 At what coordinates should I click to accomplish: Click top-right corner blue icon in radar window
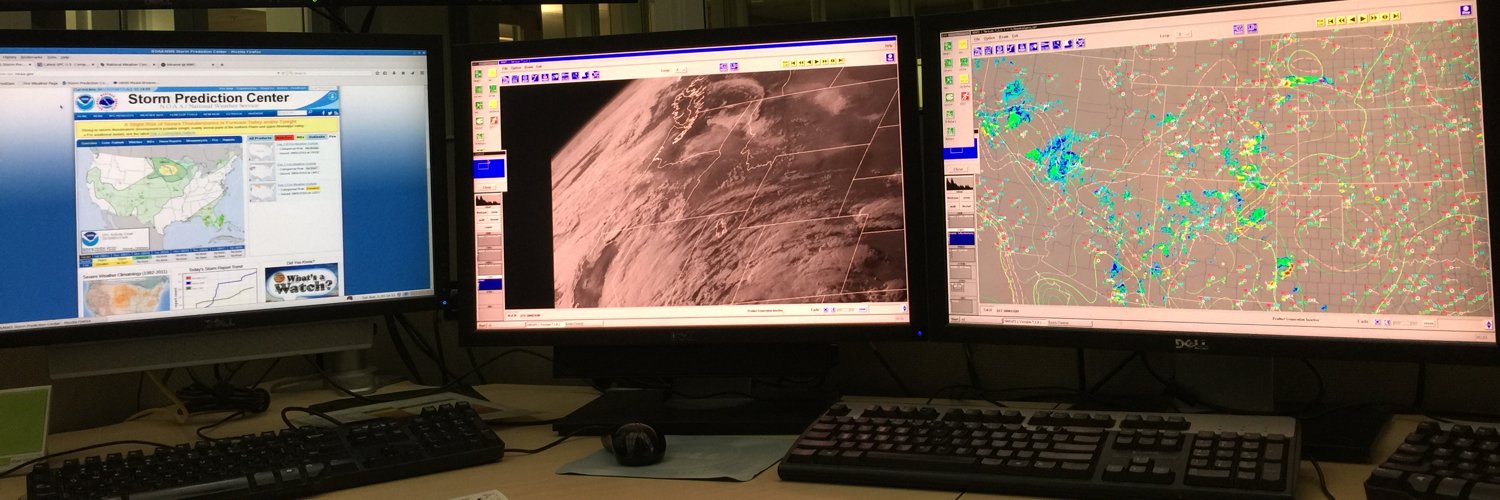click(1466, 12)
